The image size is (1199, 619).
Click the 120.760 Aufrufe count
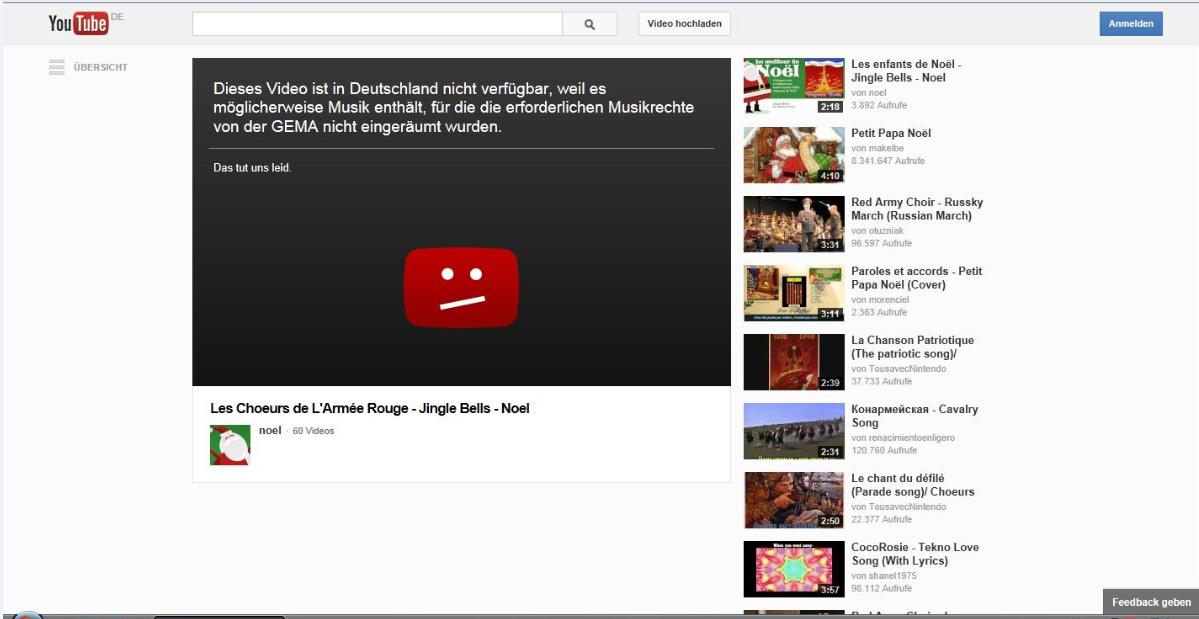884,450
